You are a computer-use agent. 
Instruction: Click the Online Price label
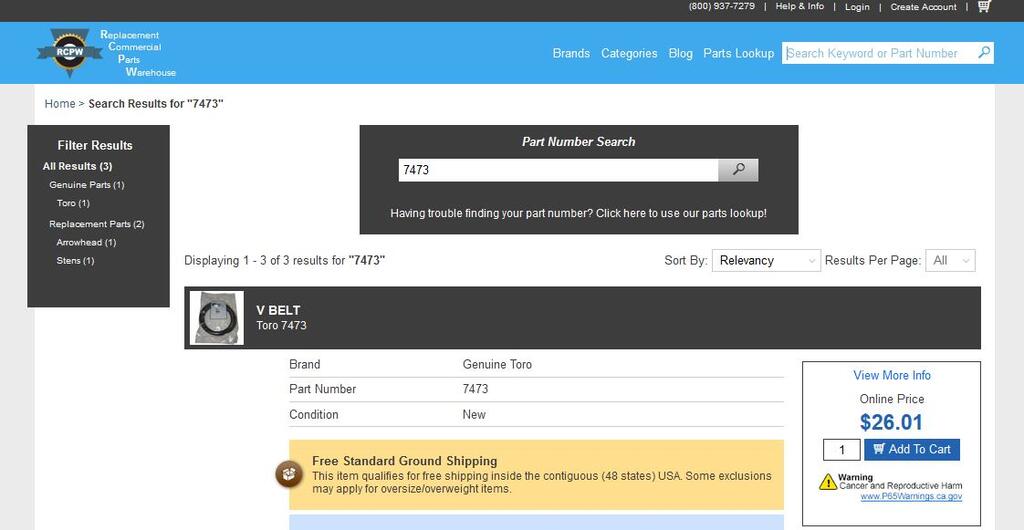click(x=891, y=399)
